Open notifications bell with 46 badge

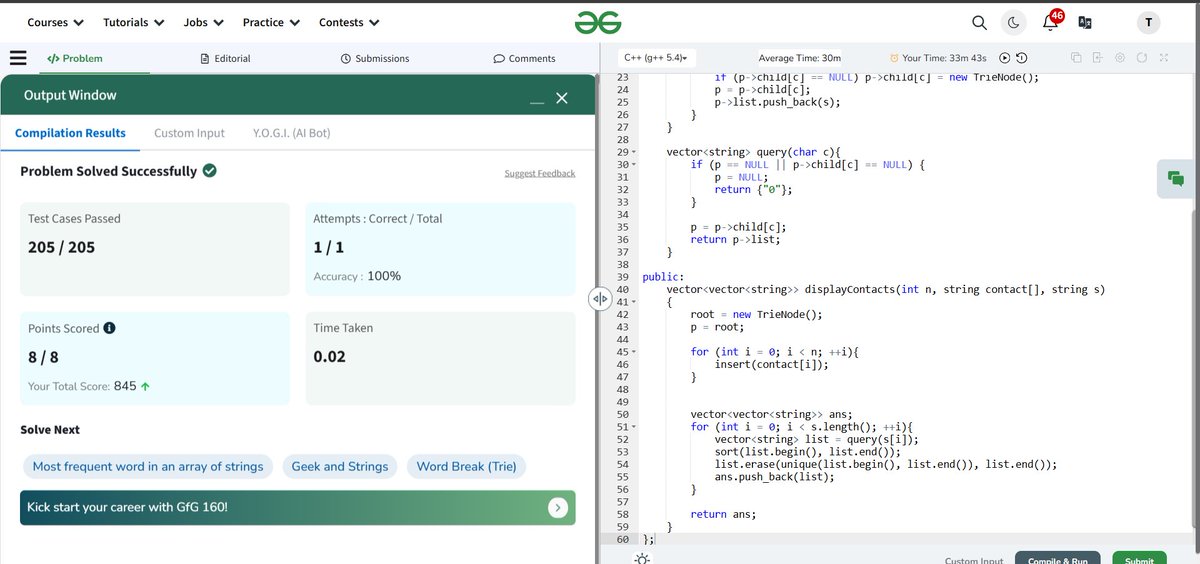pos(1052,21)
